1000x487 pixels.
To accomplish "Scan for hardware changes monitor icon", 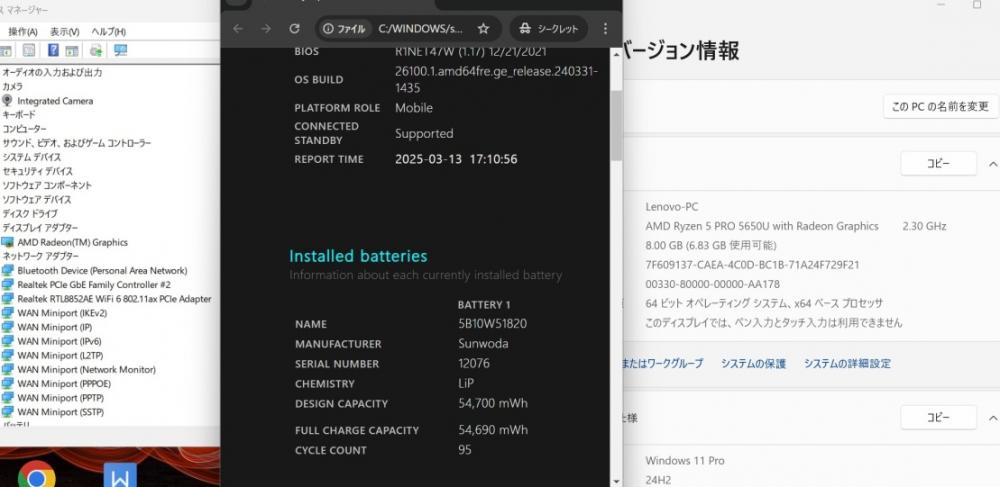I will 121,50.
